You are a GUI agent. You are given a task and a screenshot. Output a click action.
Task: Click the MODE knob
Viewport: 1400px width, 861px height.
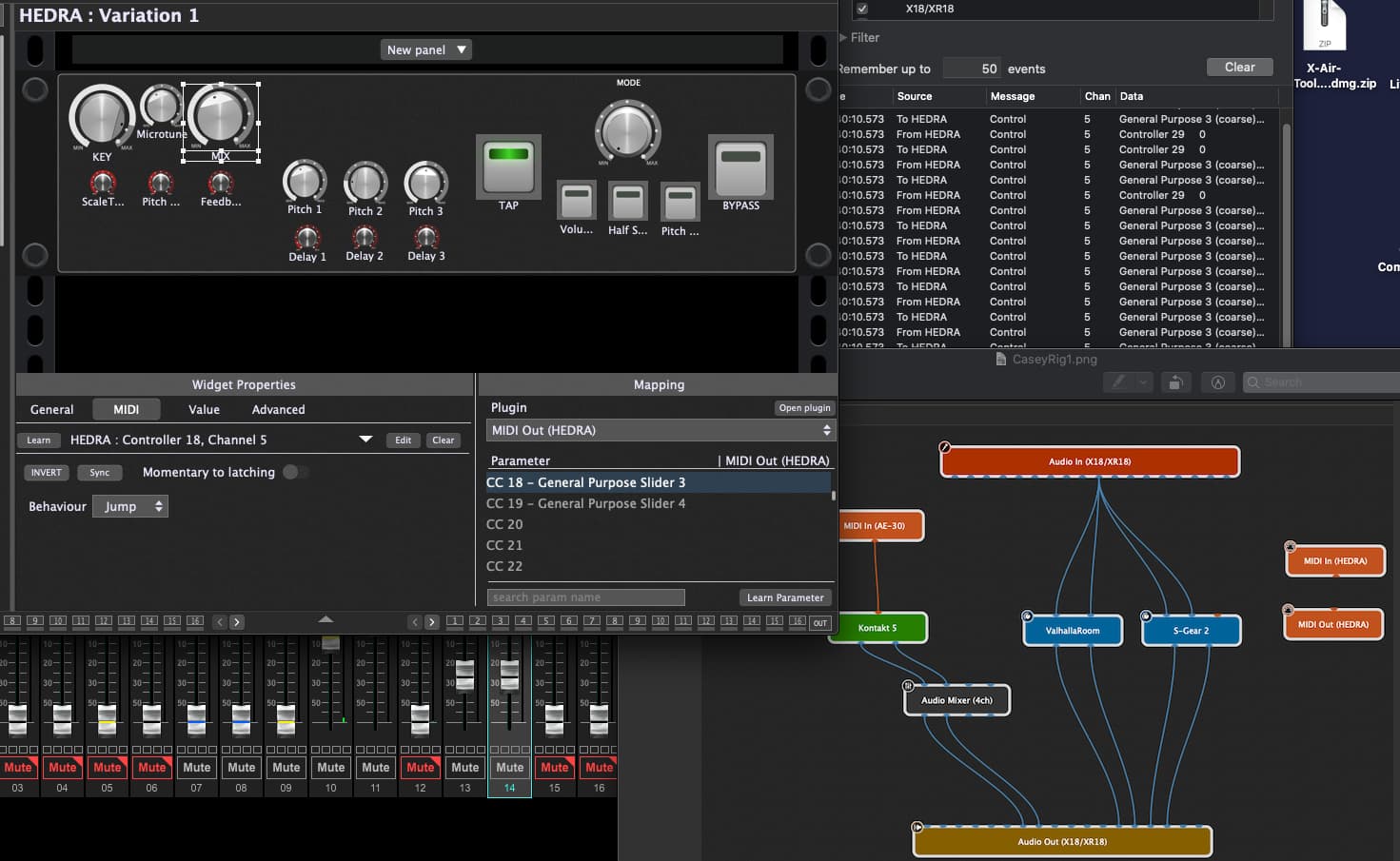point(627,131)
